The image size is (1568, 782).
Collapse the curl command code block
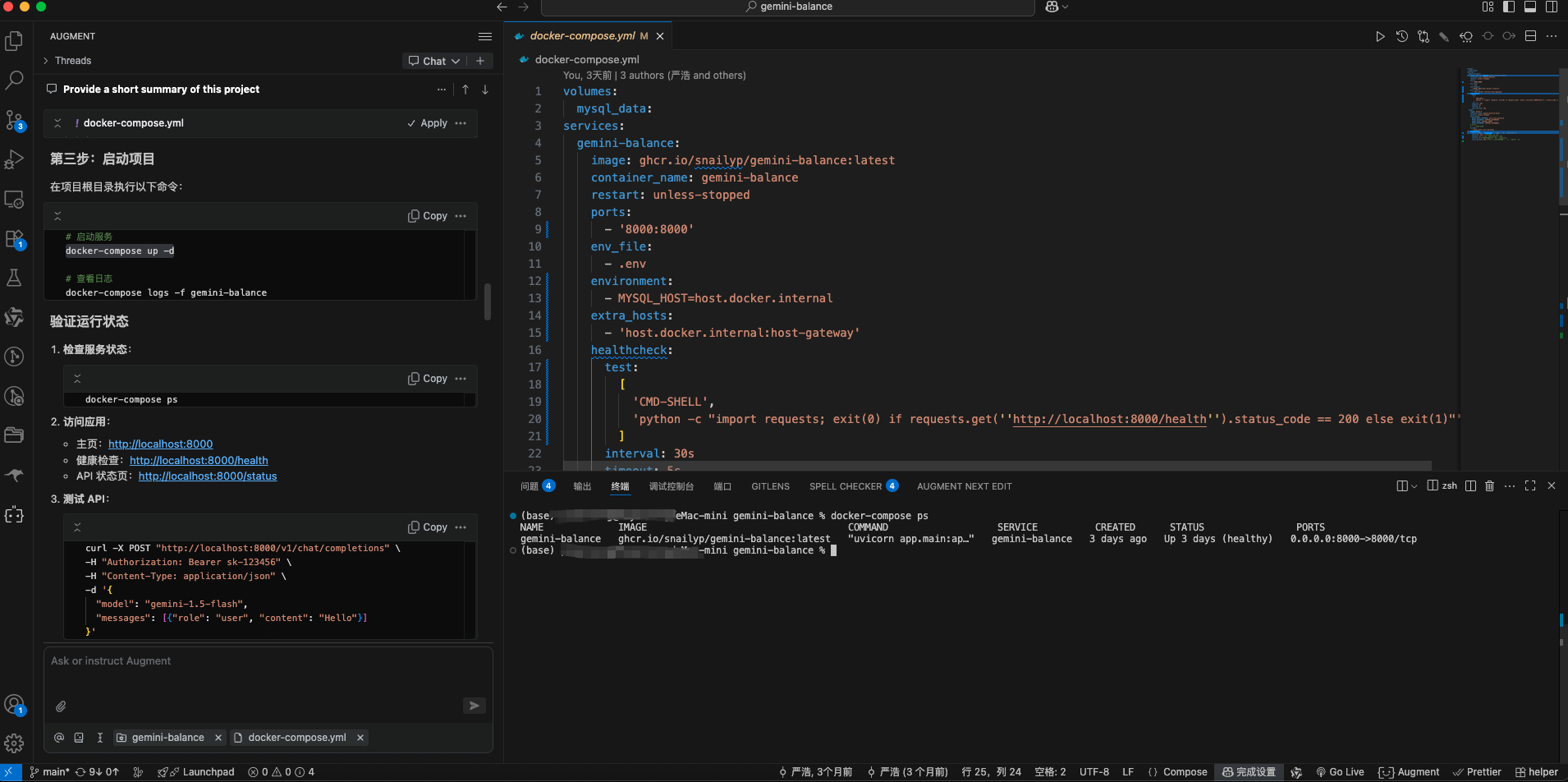(77, 527)
